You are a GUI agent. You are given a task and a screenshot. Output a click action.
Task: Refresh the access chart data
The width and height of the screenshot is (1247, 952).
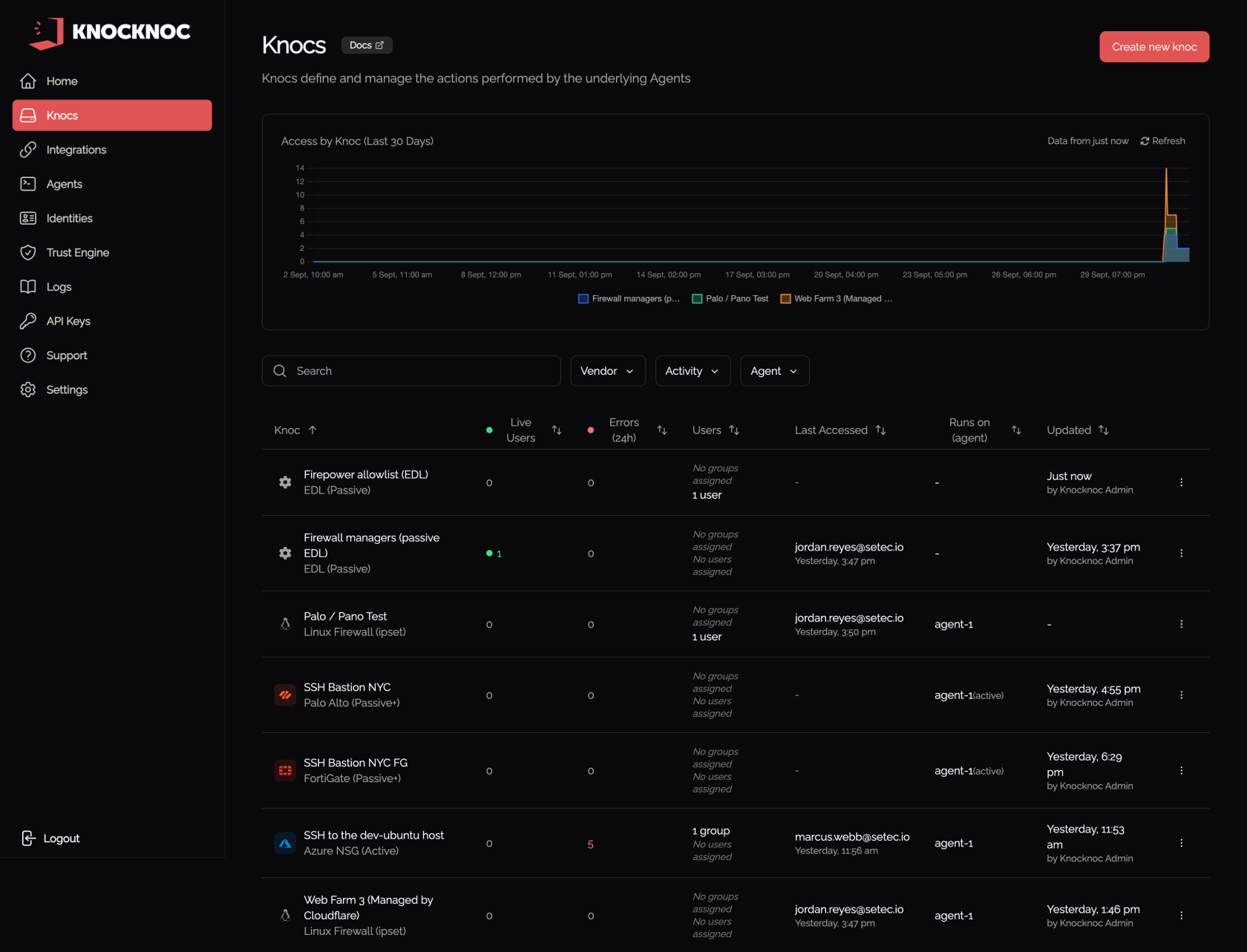1163,141
